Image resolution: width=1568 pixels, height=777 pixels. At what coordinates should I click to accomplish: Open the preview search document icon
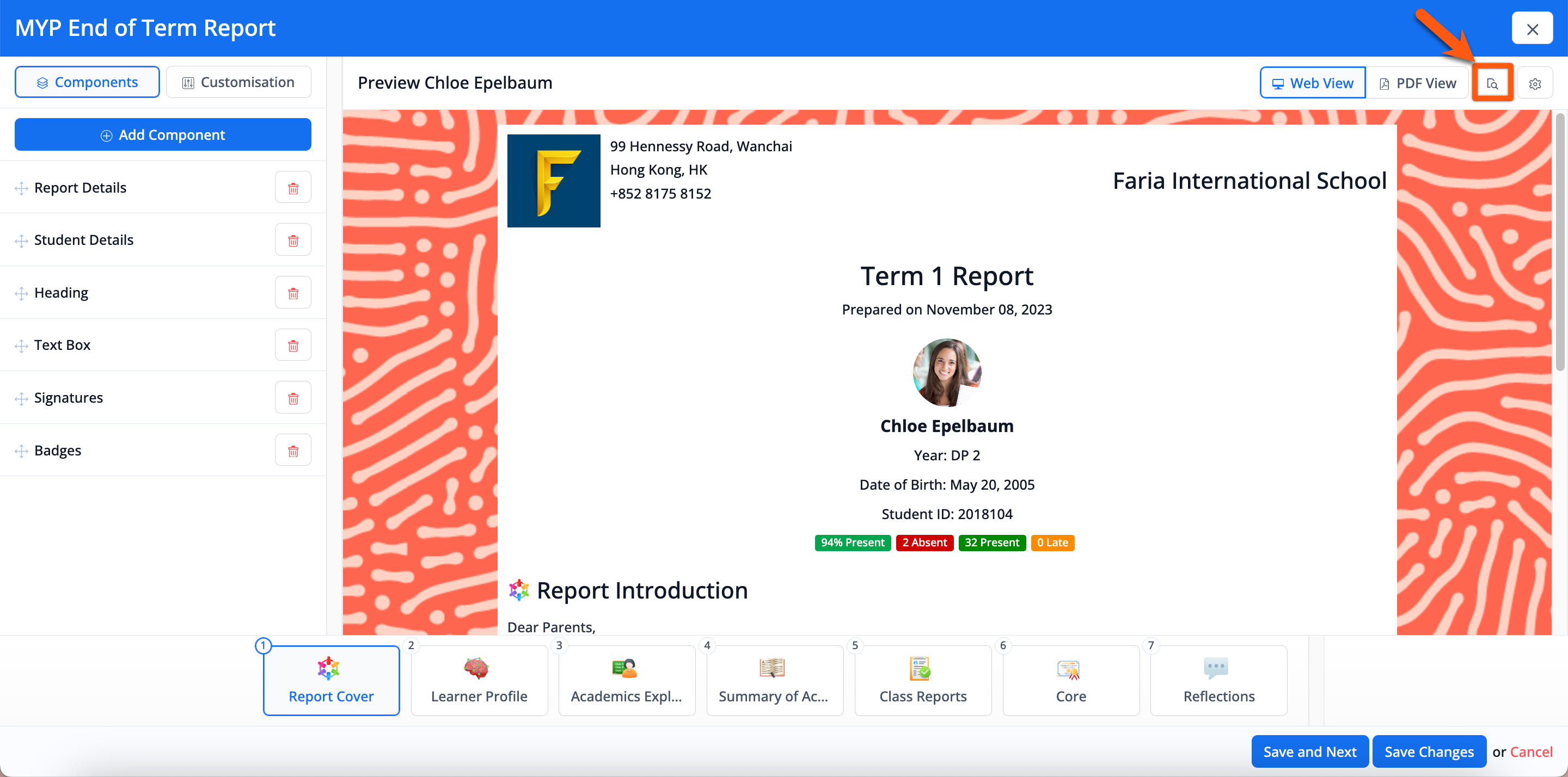coord(1492,83)
